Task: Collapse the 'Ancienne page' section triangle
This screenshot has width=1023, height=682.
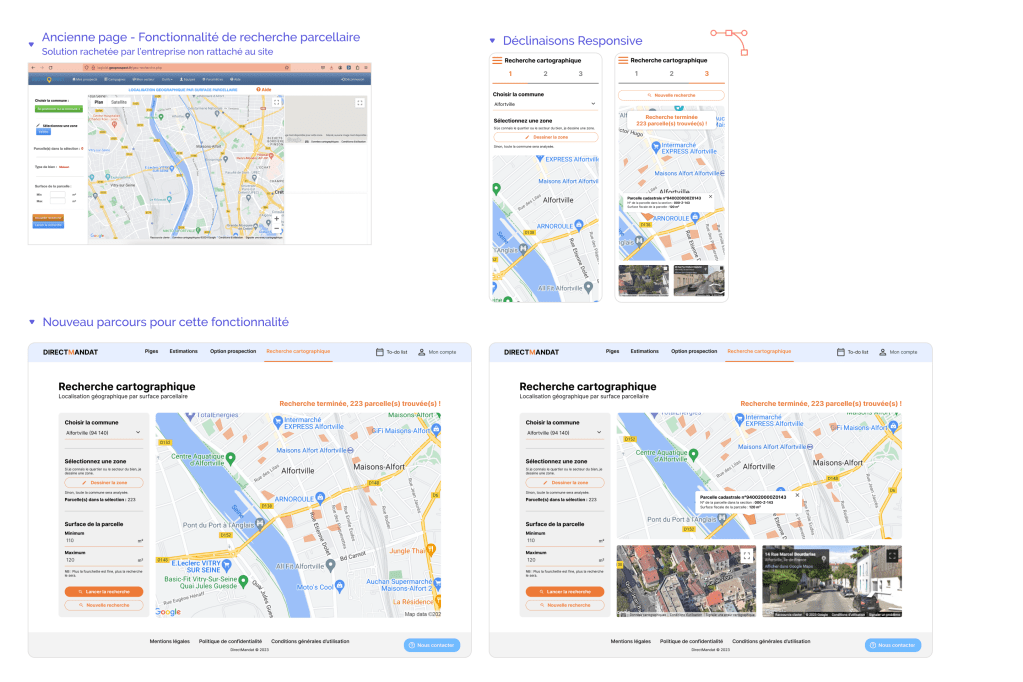Action: point(31,44)
